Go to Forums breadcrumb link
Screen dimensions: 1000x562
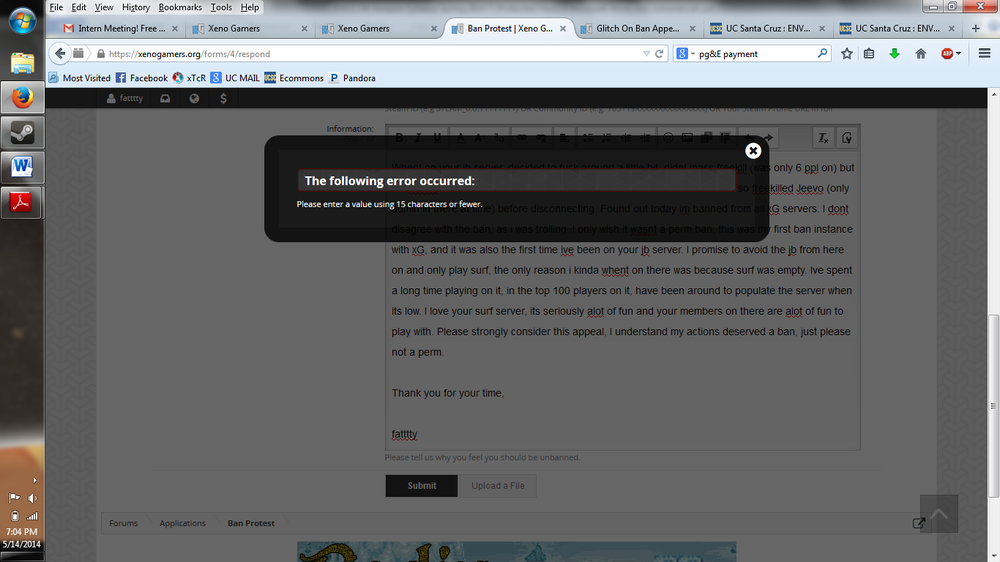click(123, 523)
